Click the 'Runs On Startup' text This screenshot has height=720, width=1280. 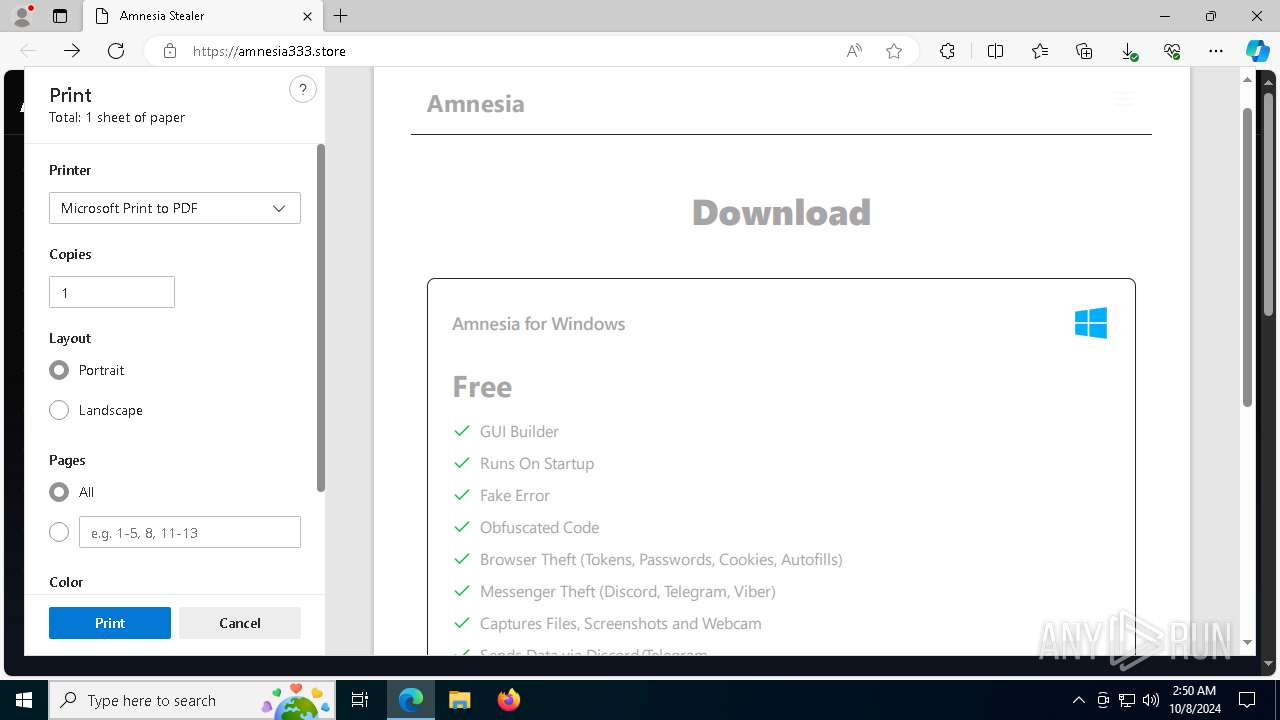(x=537, y=464)
